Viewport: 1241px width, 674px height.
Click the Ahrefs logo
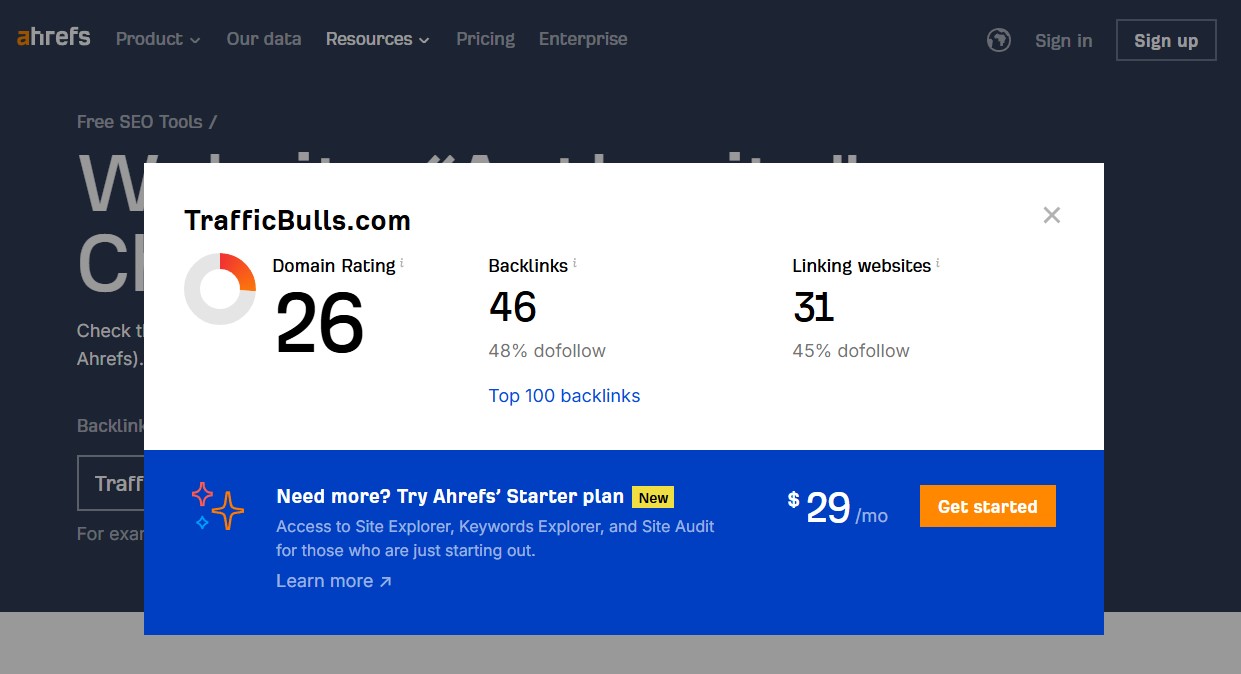[53, 38]
